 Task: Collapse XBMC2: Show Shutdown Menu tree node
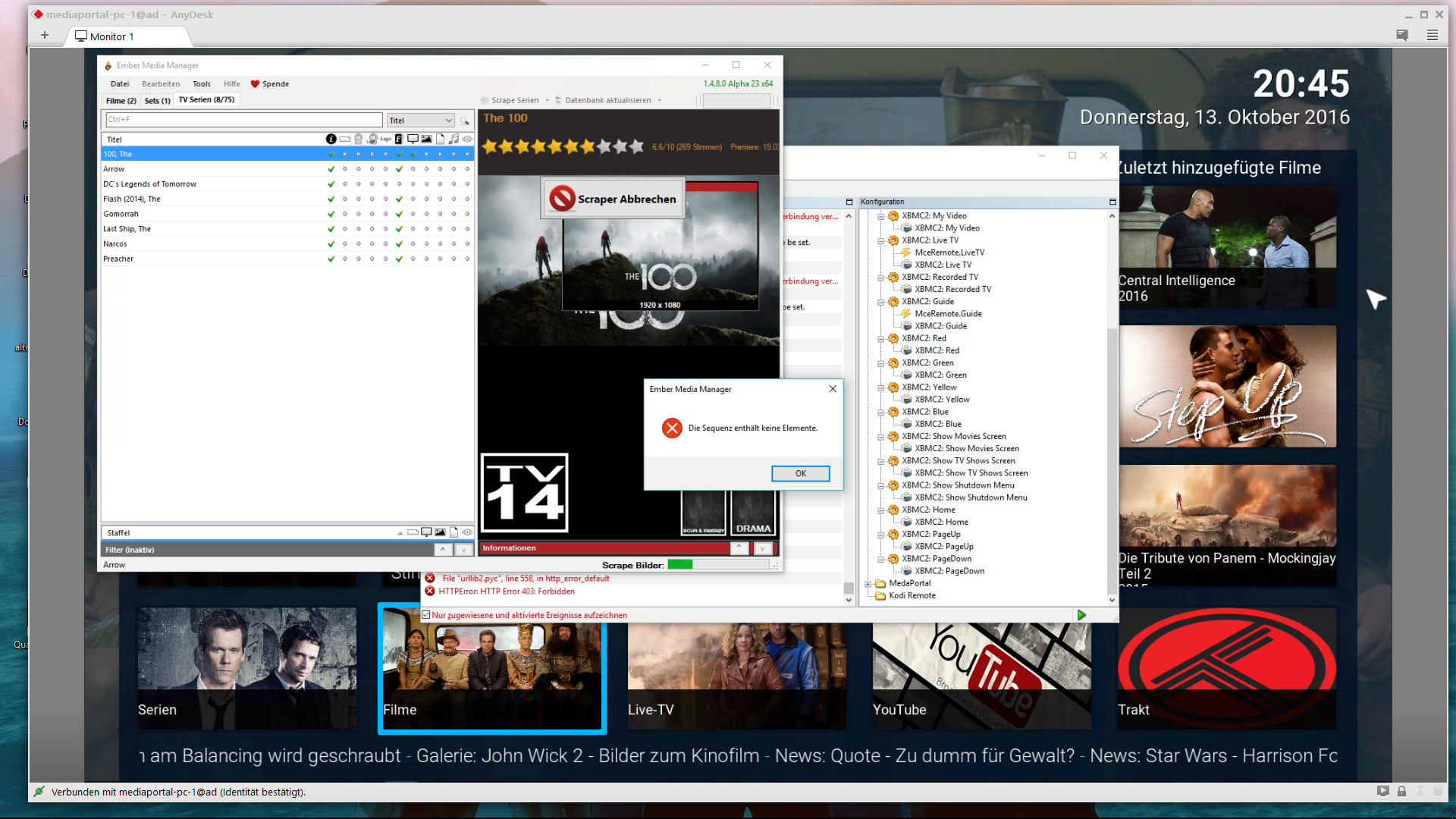pyautogui.click(x=880, y=485)
